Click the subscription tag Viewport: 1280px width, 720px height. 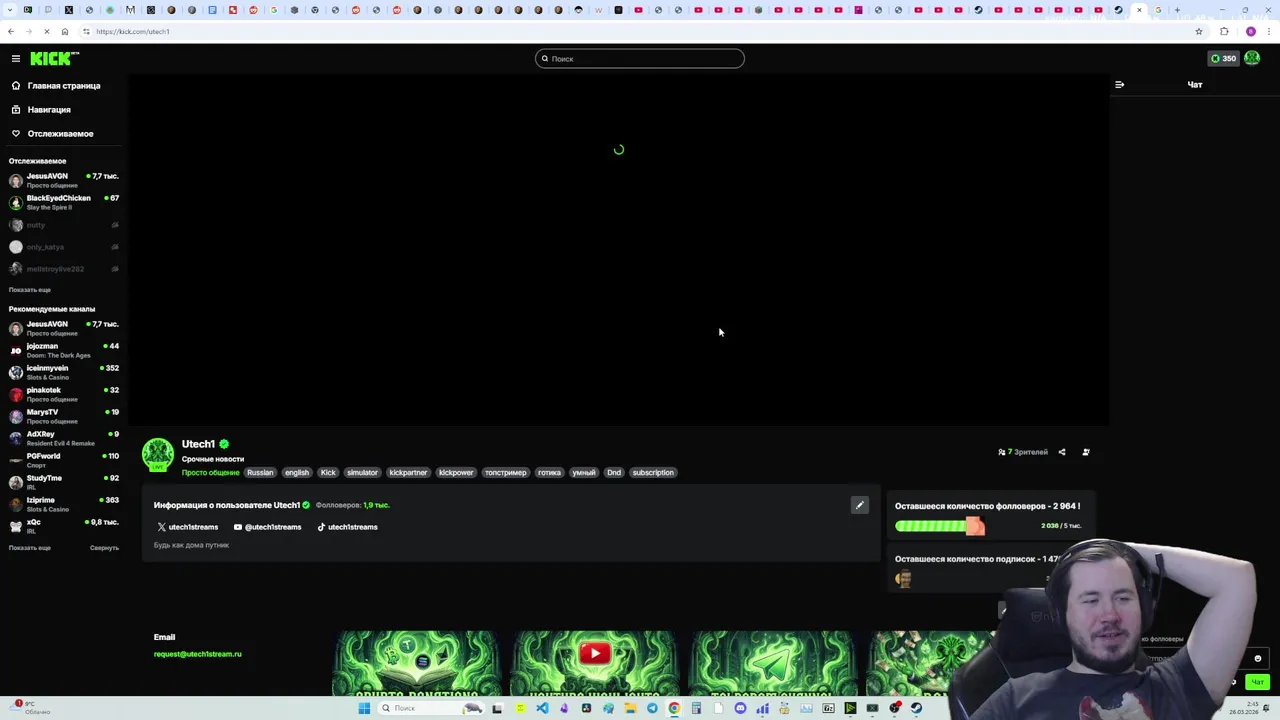[653, 473]
